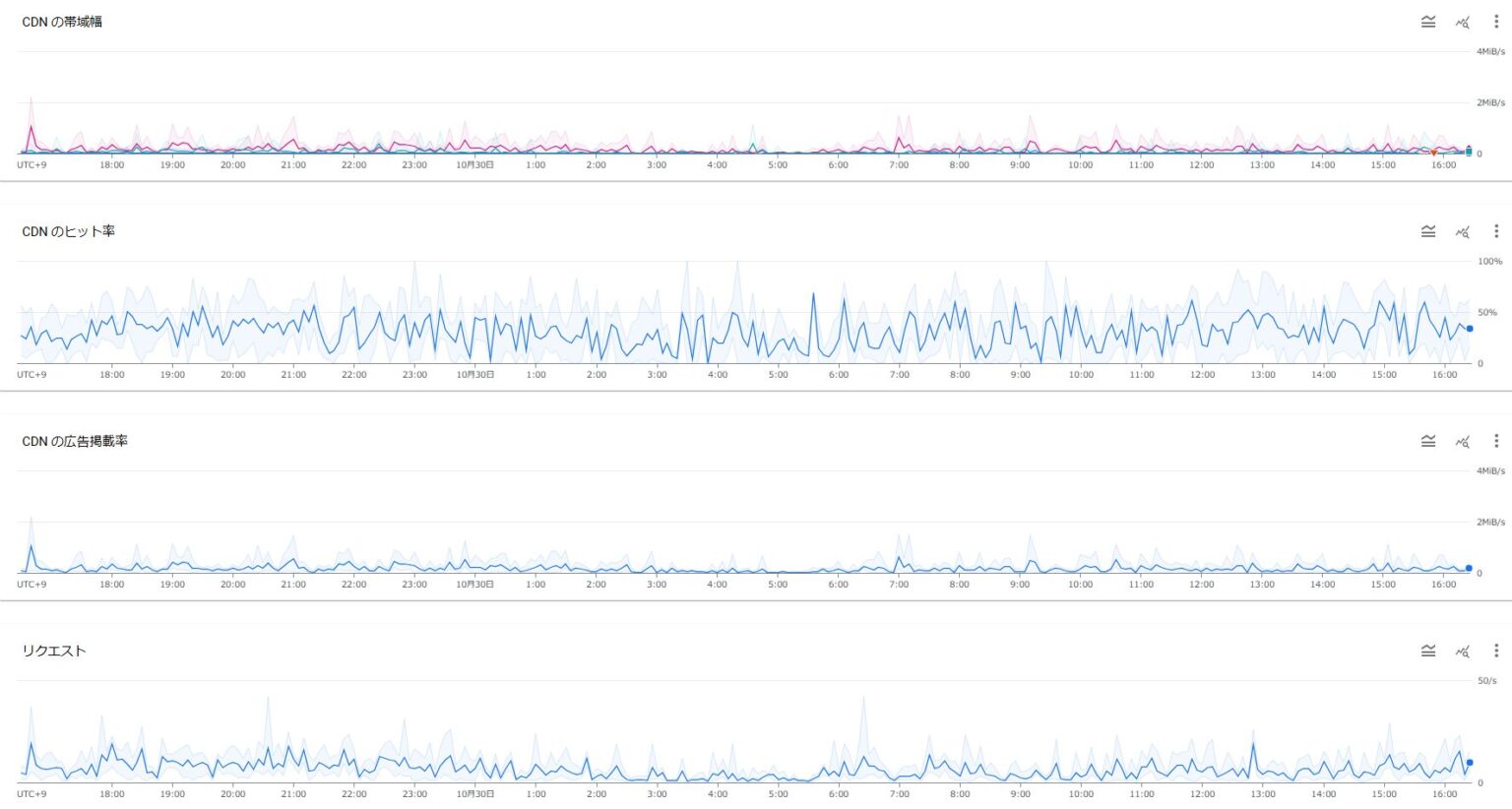This screenshot has width=1512, height=809.
Task: Toggle legend for CDN の広告掲載率 chart
Action: (1428, 441)
